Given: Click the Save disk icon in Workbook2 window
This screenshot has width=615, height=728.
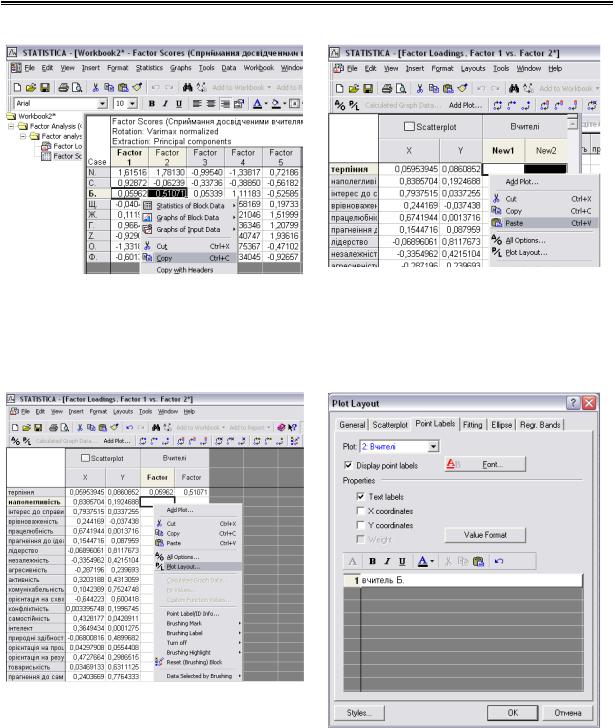Looking at the screenshot, I should pos(45,87).
